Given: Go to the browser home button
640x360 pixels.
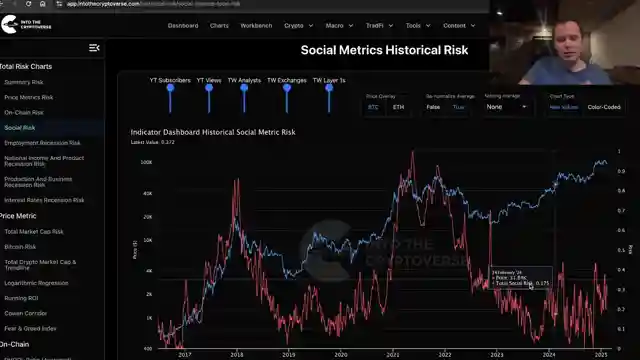Looking at the screenshot, I should point(42,4).
